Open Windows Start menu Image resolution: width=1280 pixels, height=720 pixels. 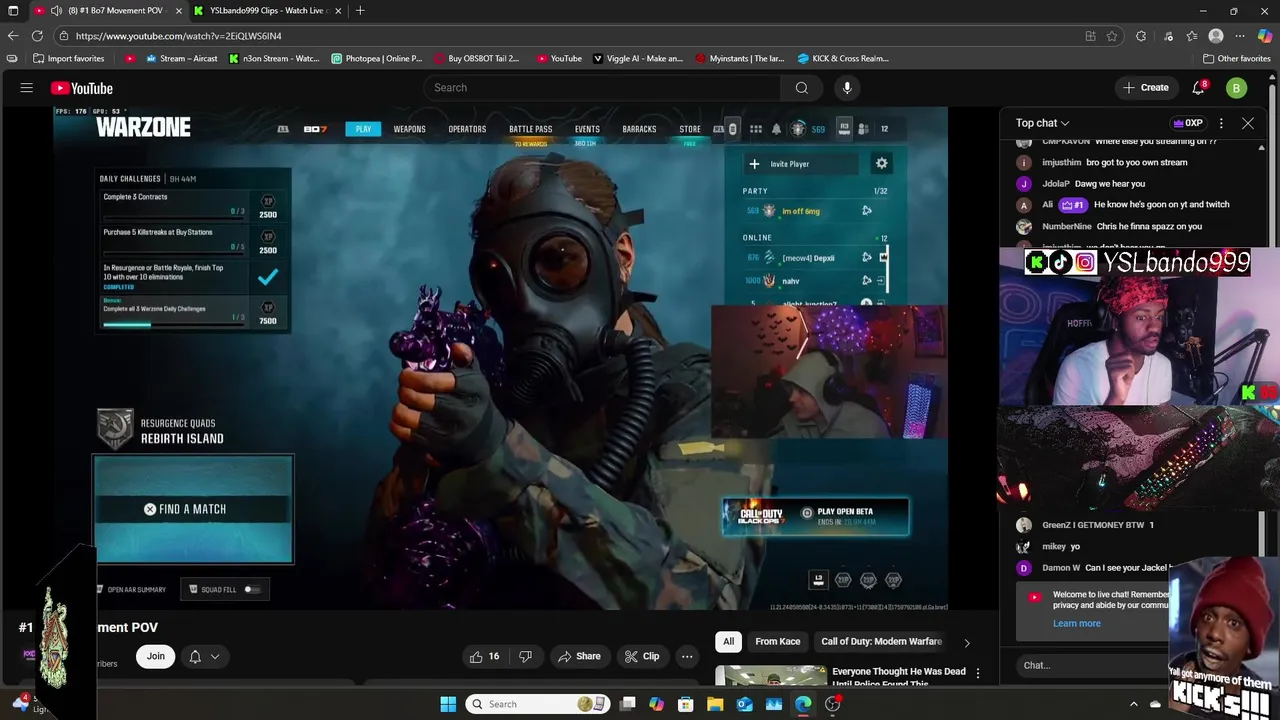[448, 704]
